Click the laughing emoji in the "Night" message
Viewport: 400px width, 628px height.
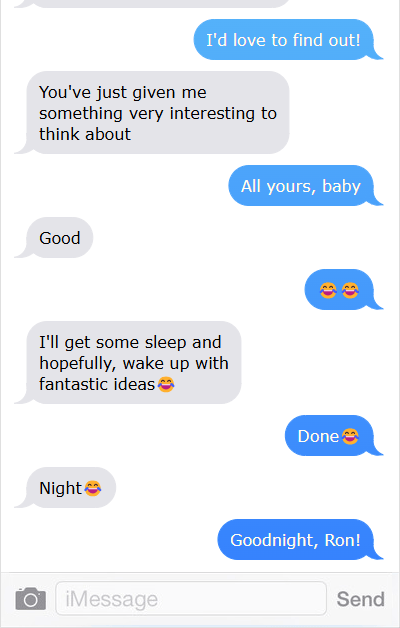[92, 488]
